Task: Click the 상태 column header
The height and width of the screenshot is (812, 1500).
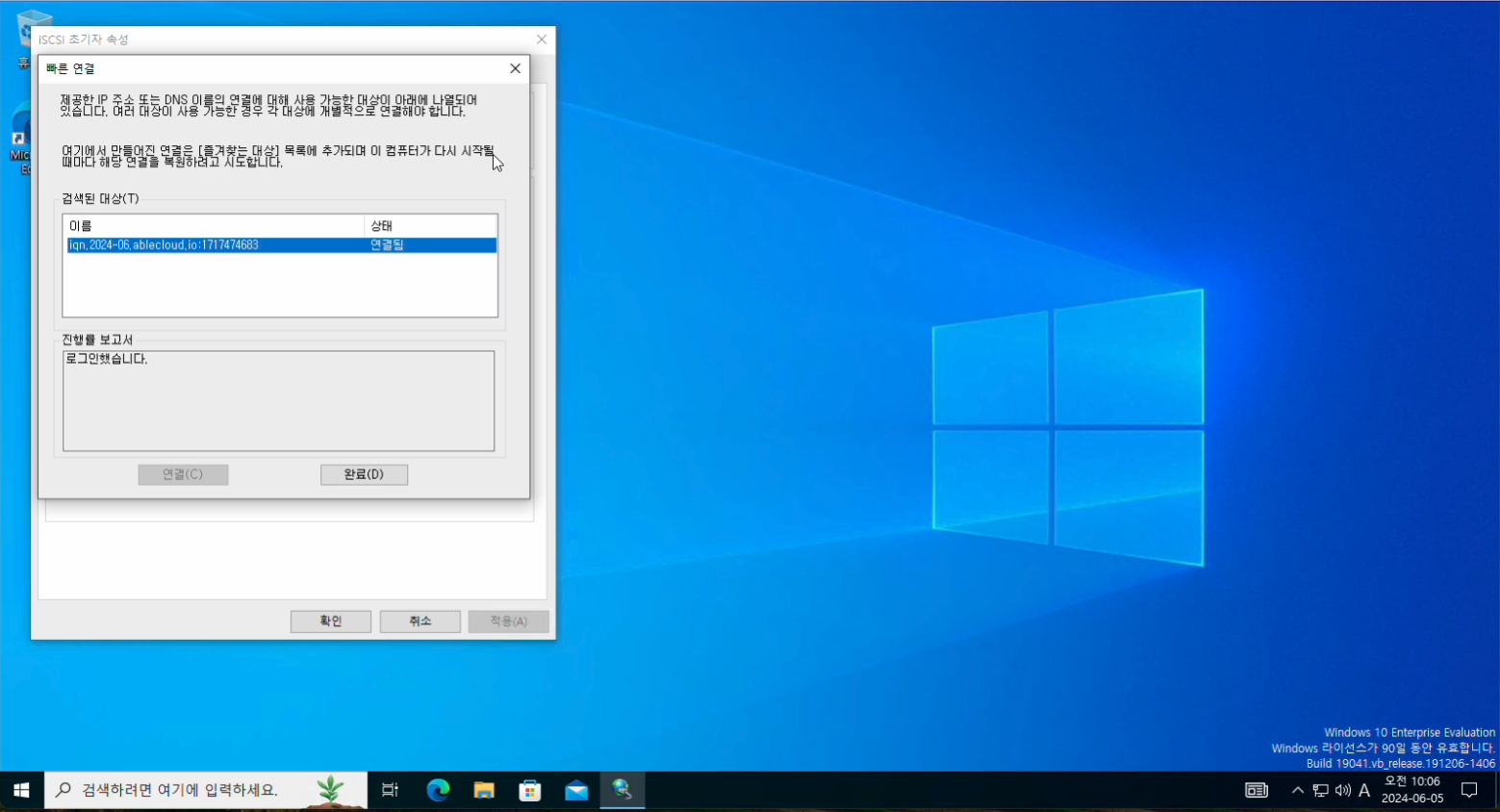Action: (430, 226)
